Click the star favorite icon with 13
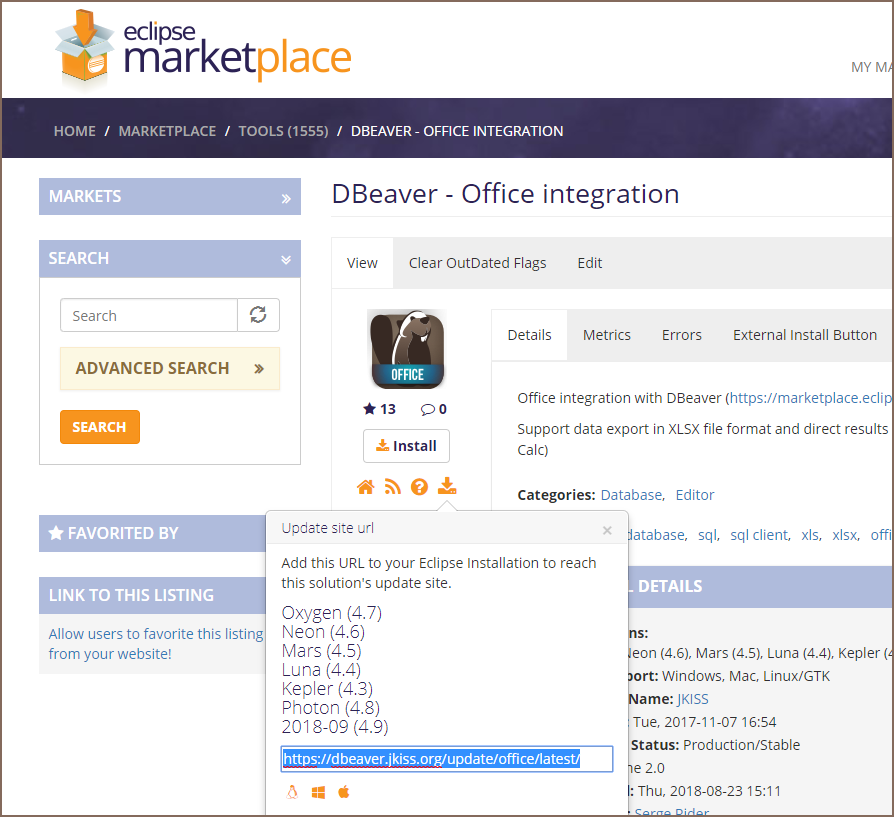This screenshot has width=894, height=817. (x=370, y=409)
